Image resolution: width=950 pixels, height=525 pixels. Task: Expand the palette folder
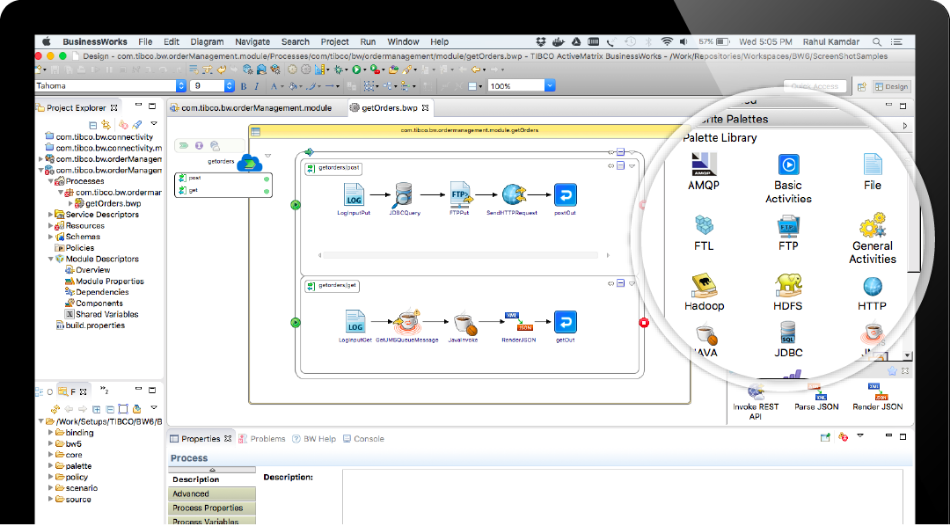51,466
